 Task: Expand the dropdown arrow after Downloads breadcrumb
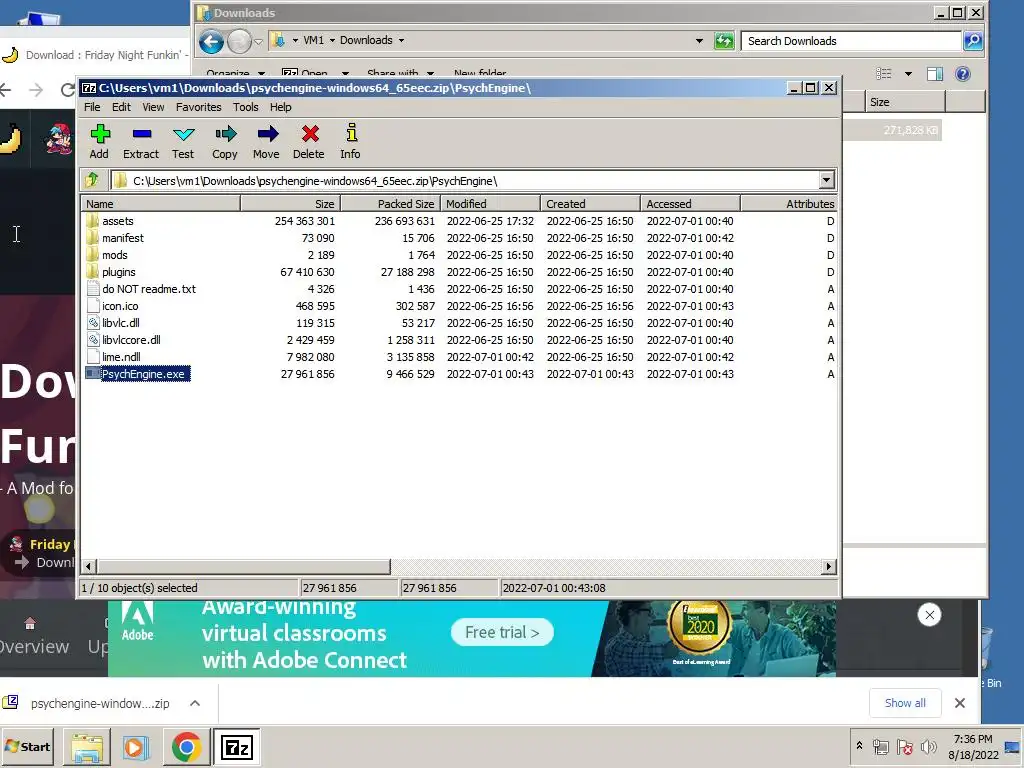tap(402, 40)
